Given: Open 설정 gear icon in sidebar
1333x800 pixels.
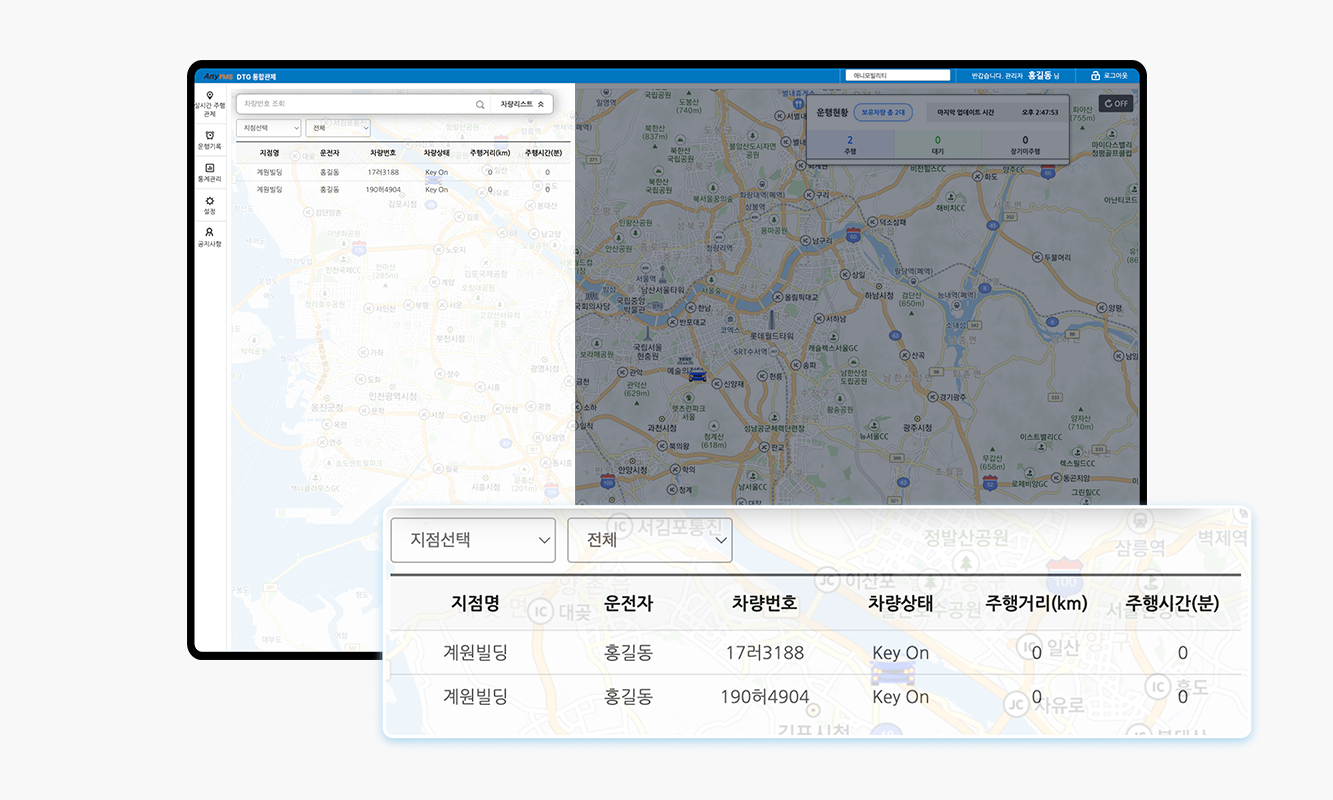Looking at the screenshot, I should 209,201.
